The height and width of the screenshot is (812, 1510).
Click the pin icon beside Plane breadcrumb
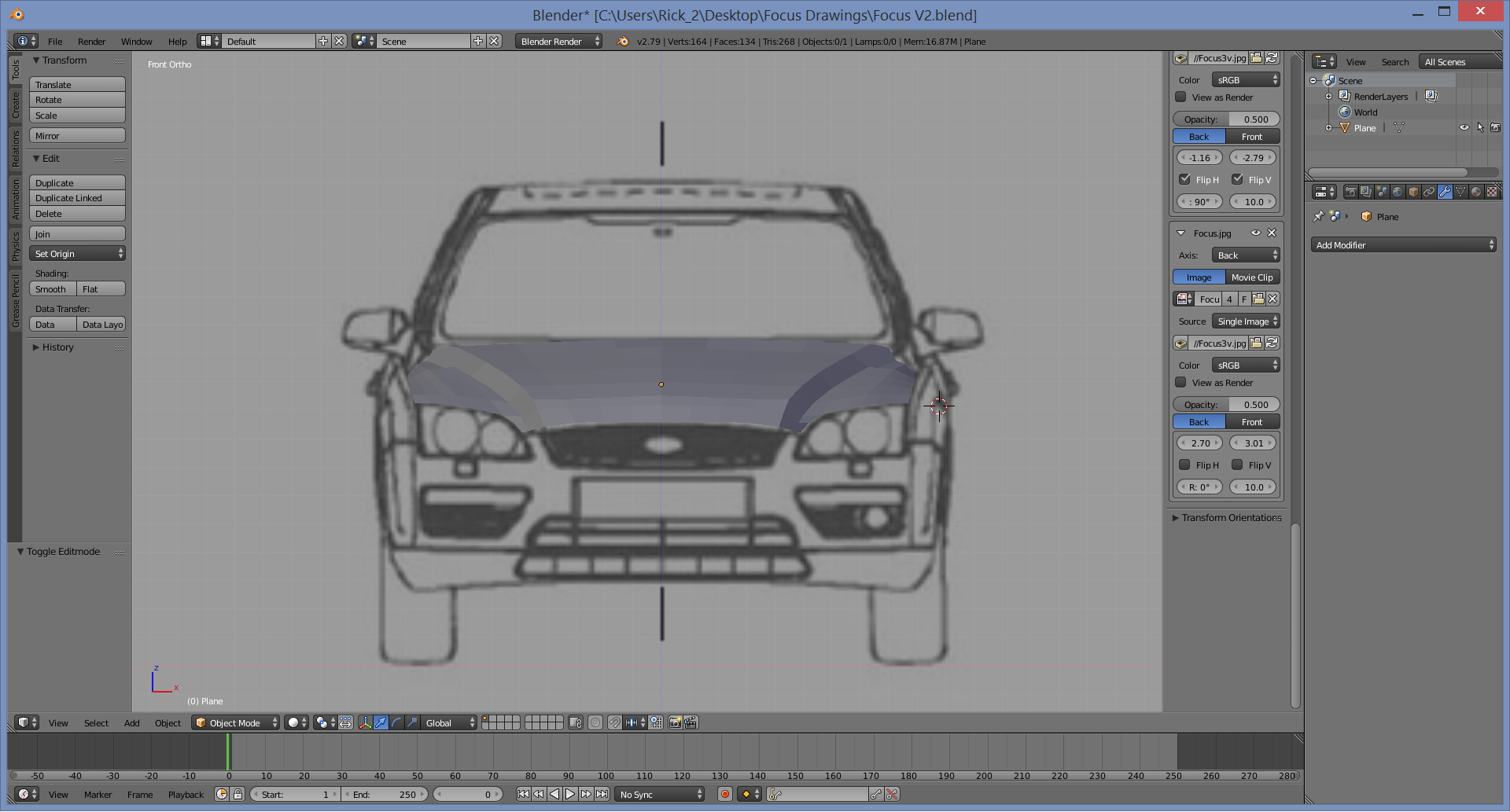click(1319, 216)
